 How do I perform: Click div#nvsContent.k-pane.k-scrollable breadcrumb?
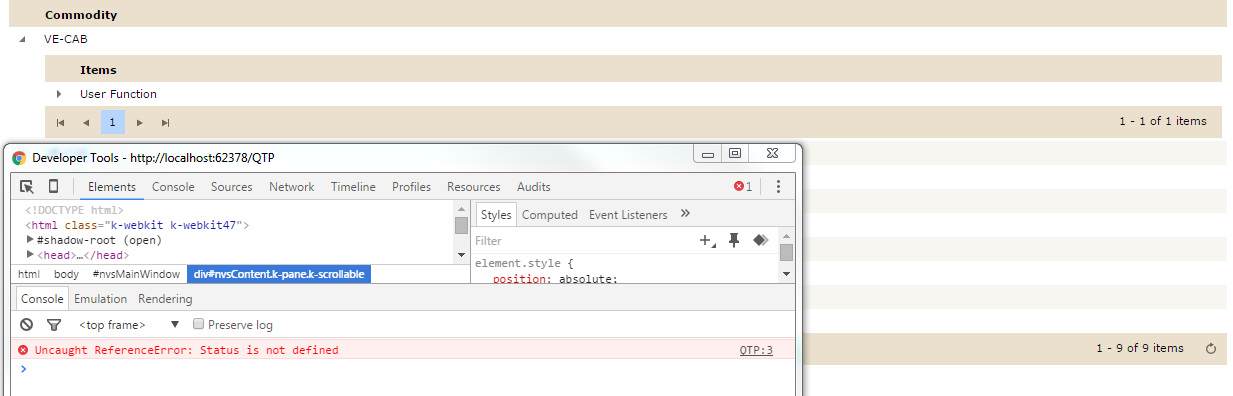279,274
